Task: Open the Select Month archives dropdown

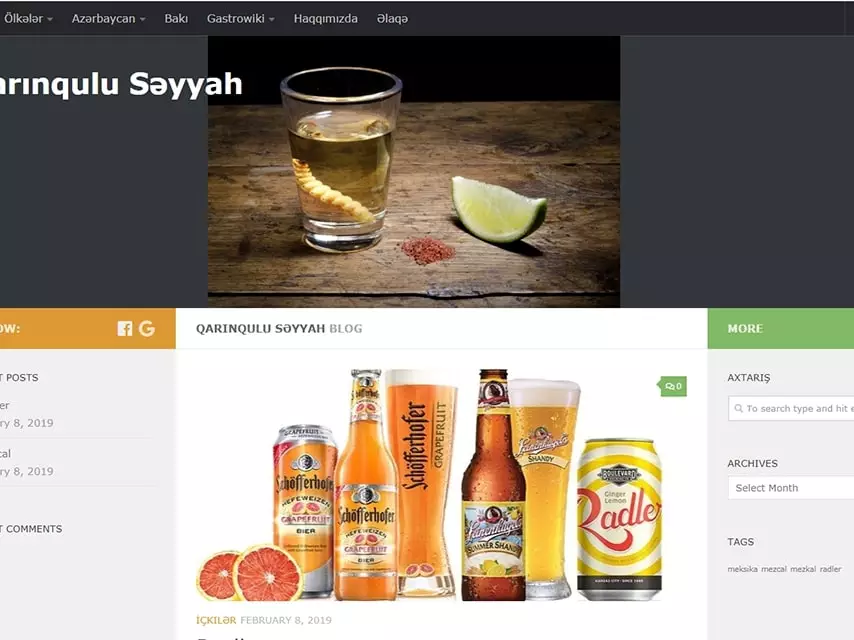Action: coord(791,488)
